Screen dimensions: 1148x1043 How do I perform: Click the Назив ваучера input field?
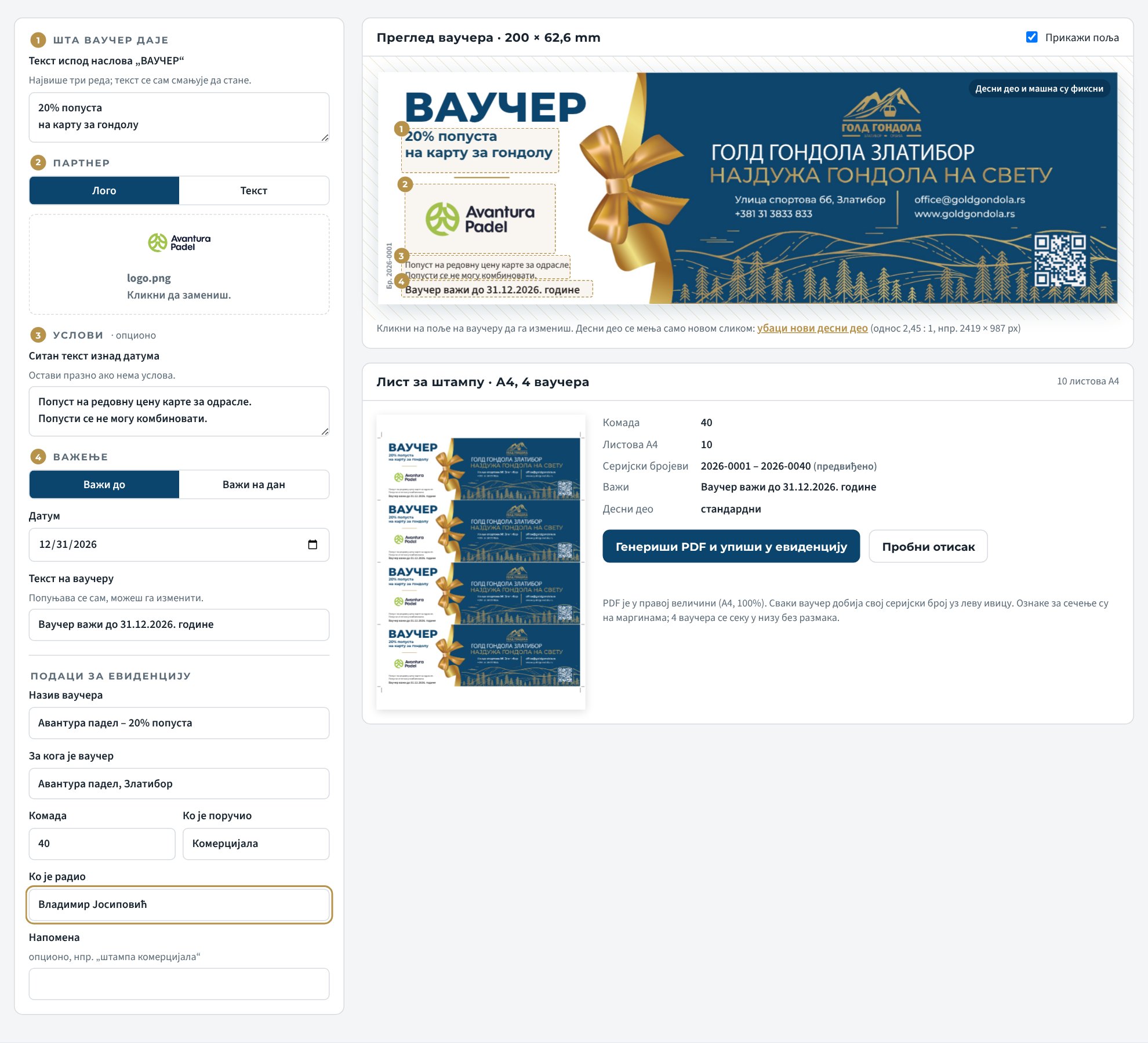click(179, 723)
